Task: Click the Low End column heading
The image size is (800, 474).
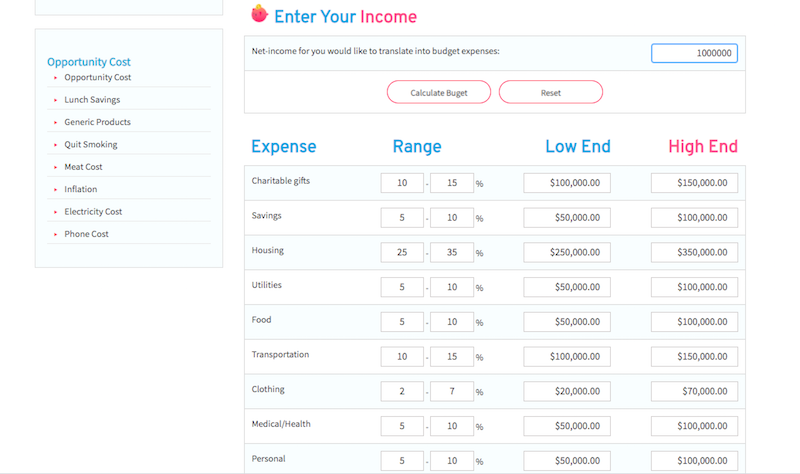Action: 578,147
